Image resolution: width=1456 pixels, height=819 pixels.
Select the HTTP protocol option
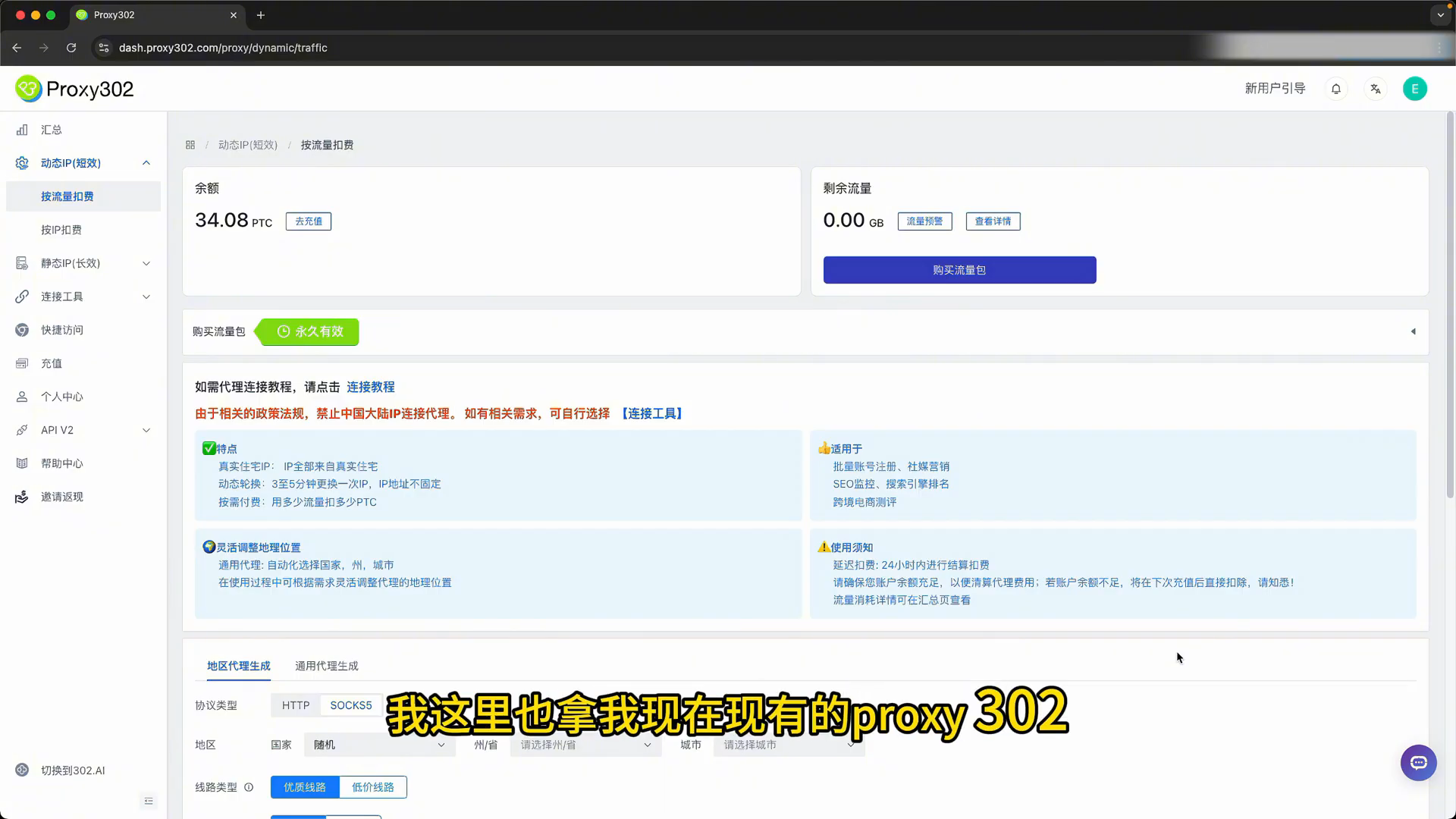(296, 705)
